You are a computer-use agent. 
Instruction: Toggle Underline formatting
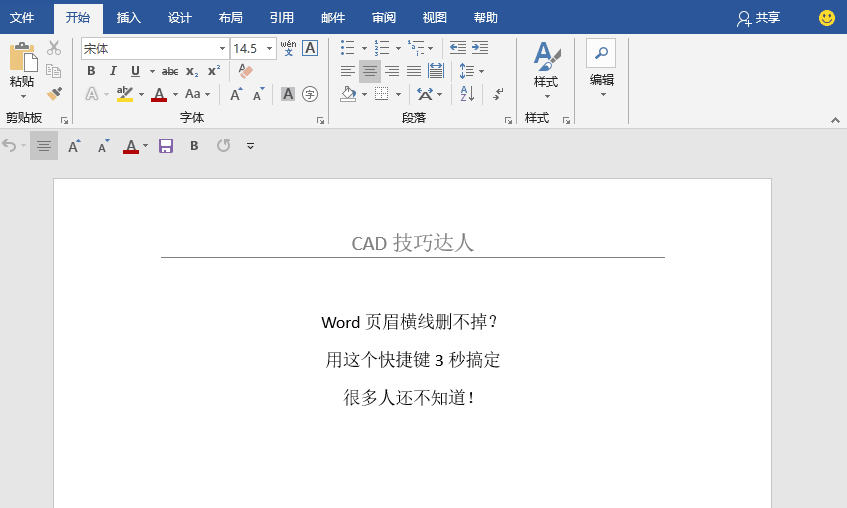tap(135, 71)
